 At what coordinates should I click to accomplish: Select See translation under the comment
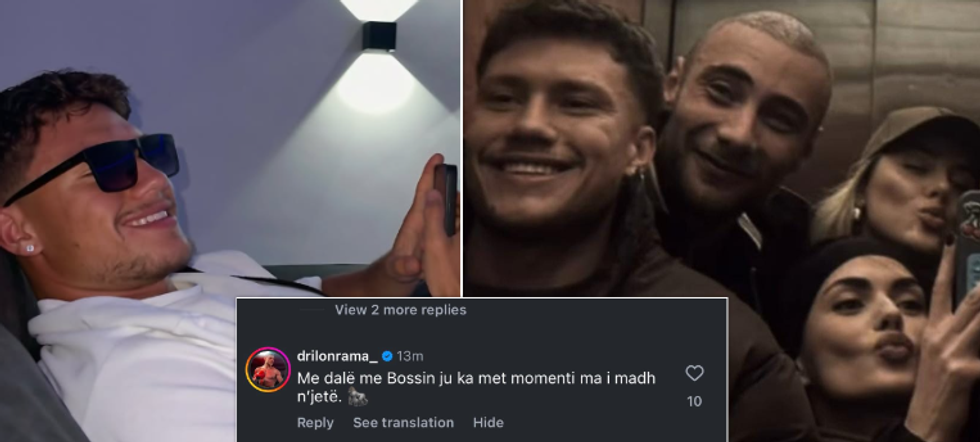click(x=403, y=423)
